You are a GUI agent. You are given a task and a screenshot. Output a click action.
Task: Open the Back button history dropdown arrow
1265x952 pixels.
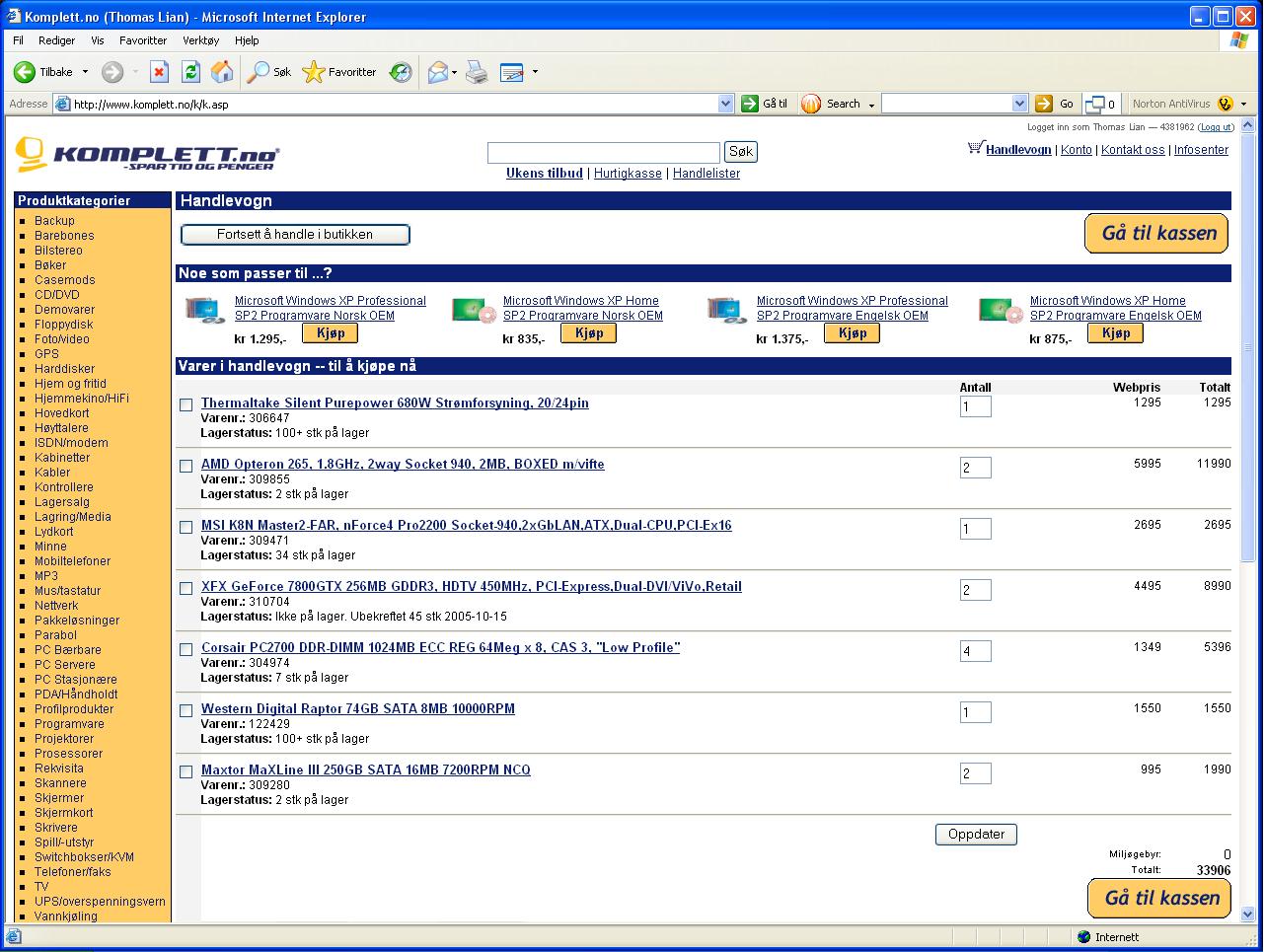[x=85, y=72]
